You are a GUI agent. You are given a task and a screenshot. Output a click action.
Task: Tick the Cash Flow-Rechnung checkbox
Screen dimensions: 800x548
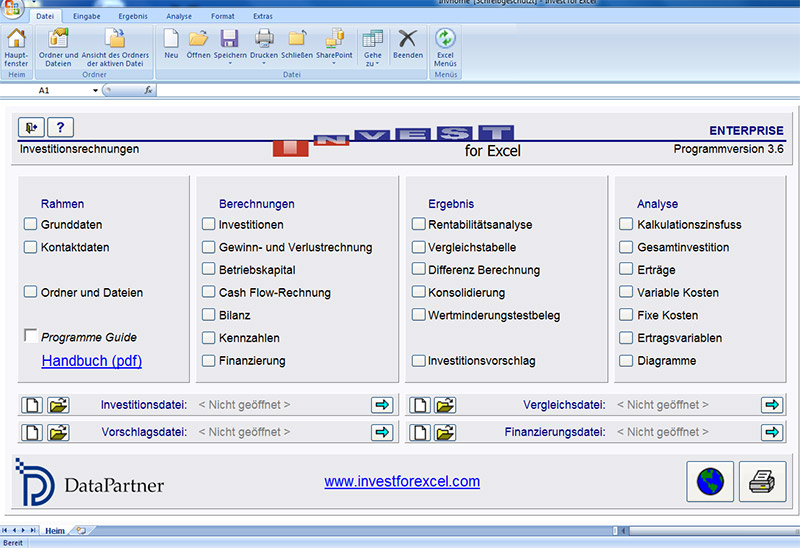pyautogui.click(x=208, y=292)
